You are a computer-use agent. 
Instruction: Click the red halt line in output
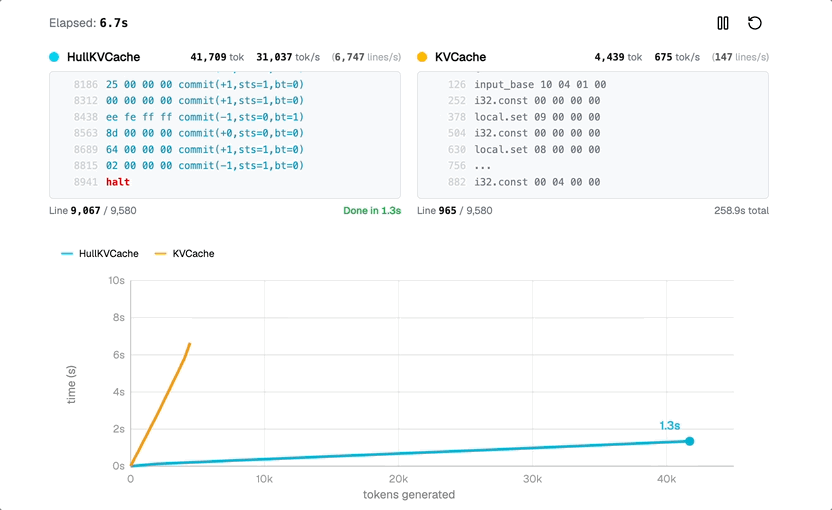[x=118, y=182]
